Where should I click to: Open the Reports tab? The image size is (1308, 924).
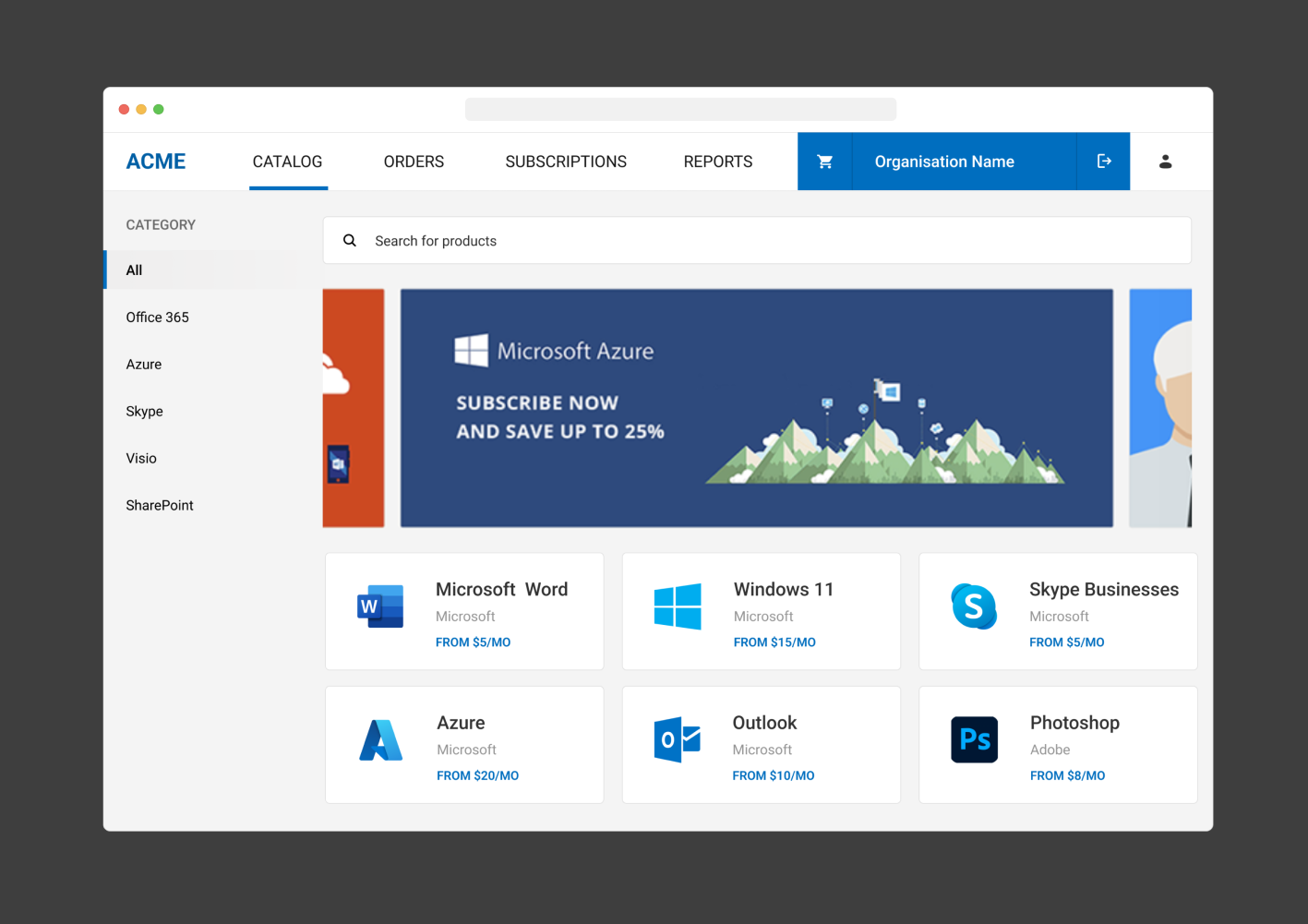pos(718,162)
